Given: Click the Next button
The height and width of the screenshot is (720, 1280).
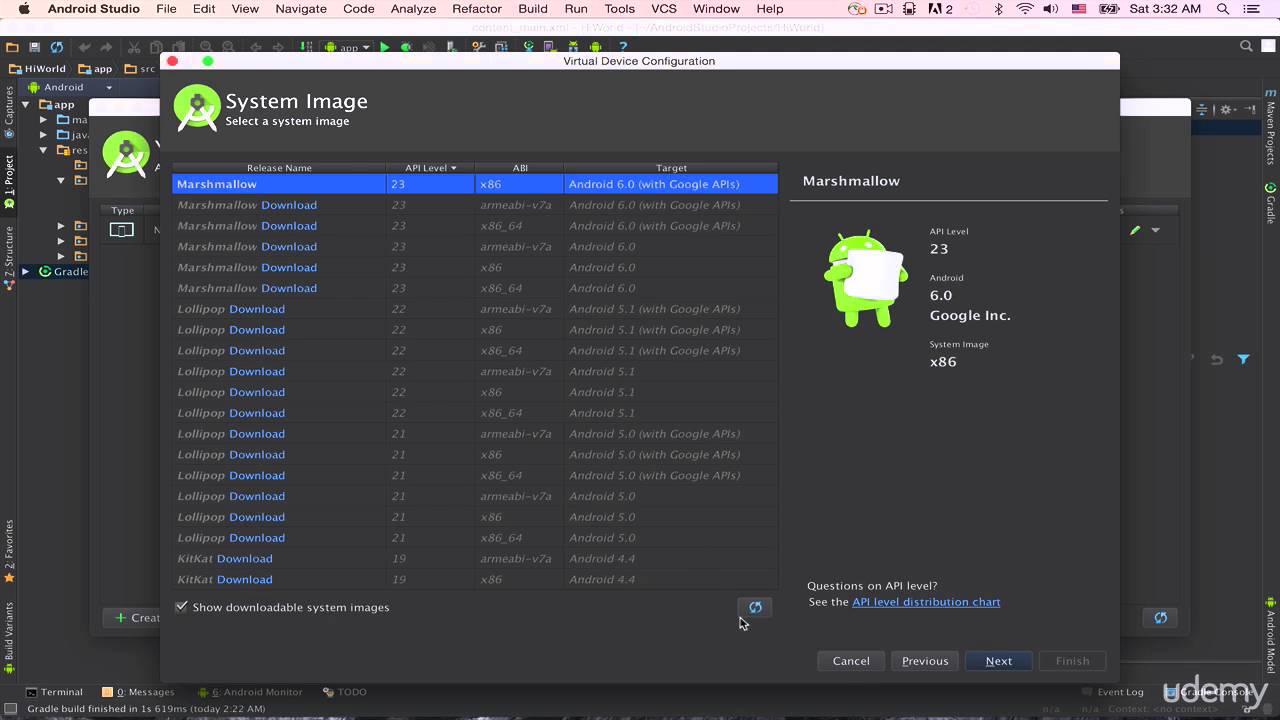Looking at the screenshot, I should (x=998, y=661).
